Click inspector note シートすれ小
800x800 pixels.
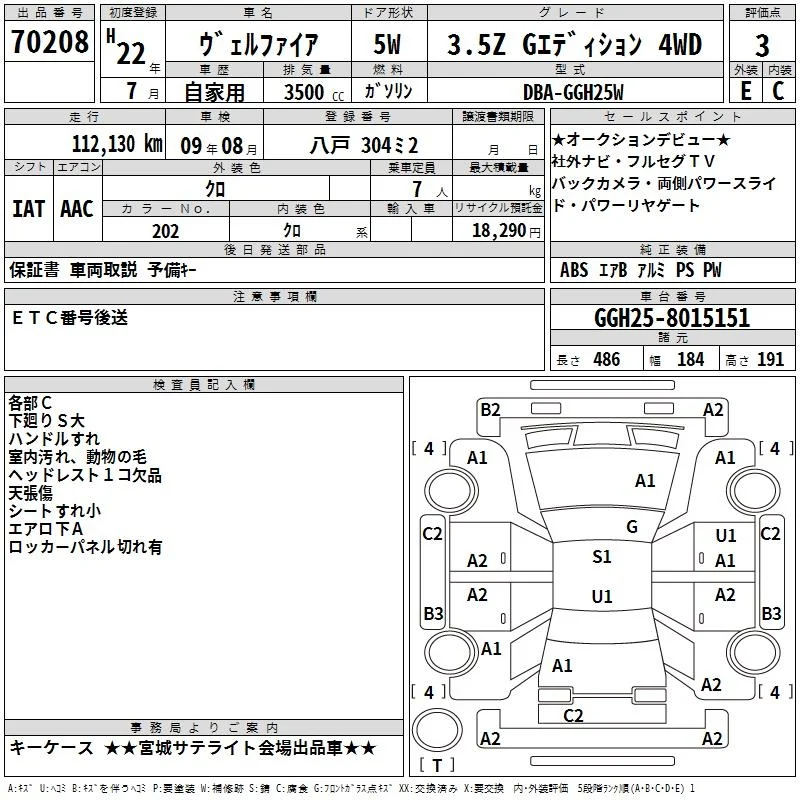coord(55,511)
